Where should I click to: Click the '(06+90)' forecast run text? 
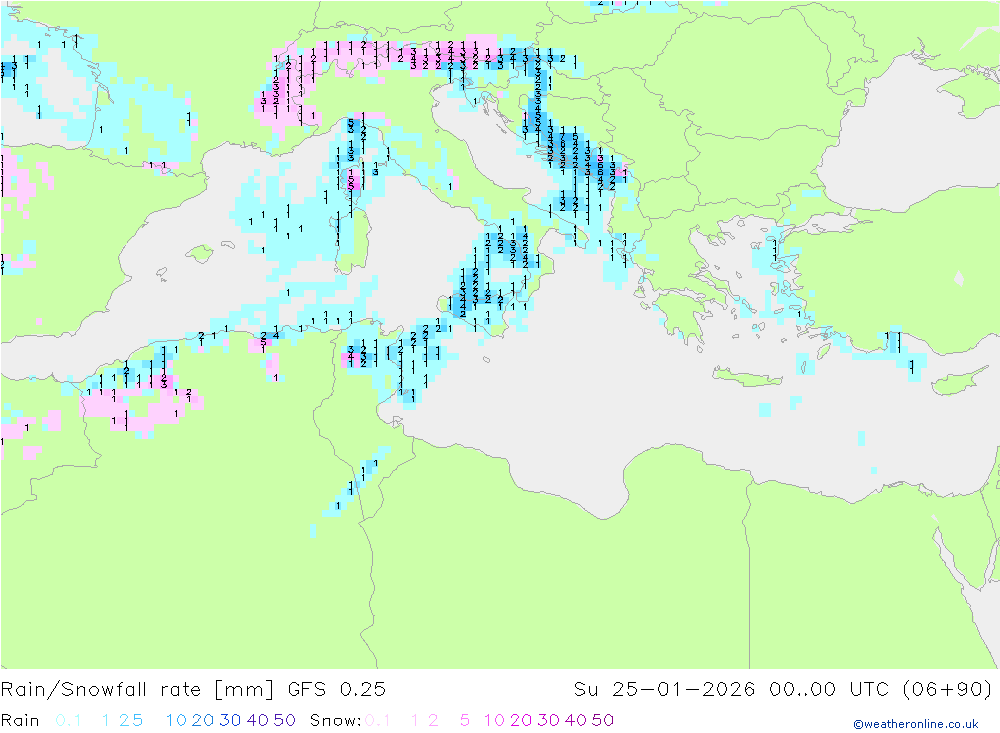(947, 690)
